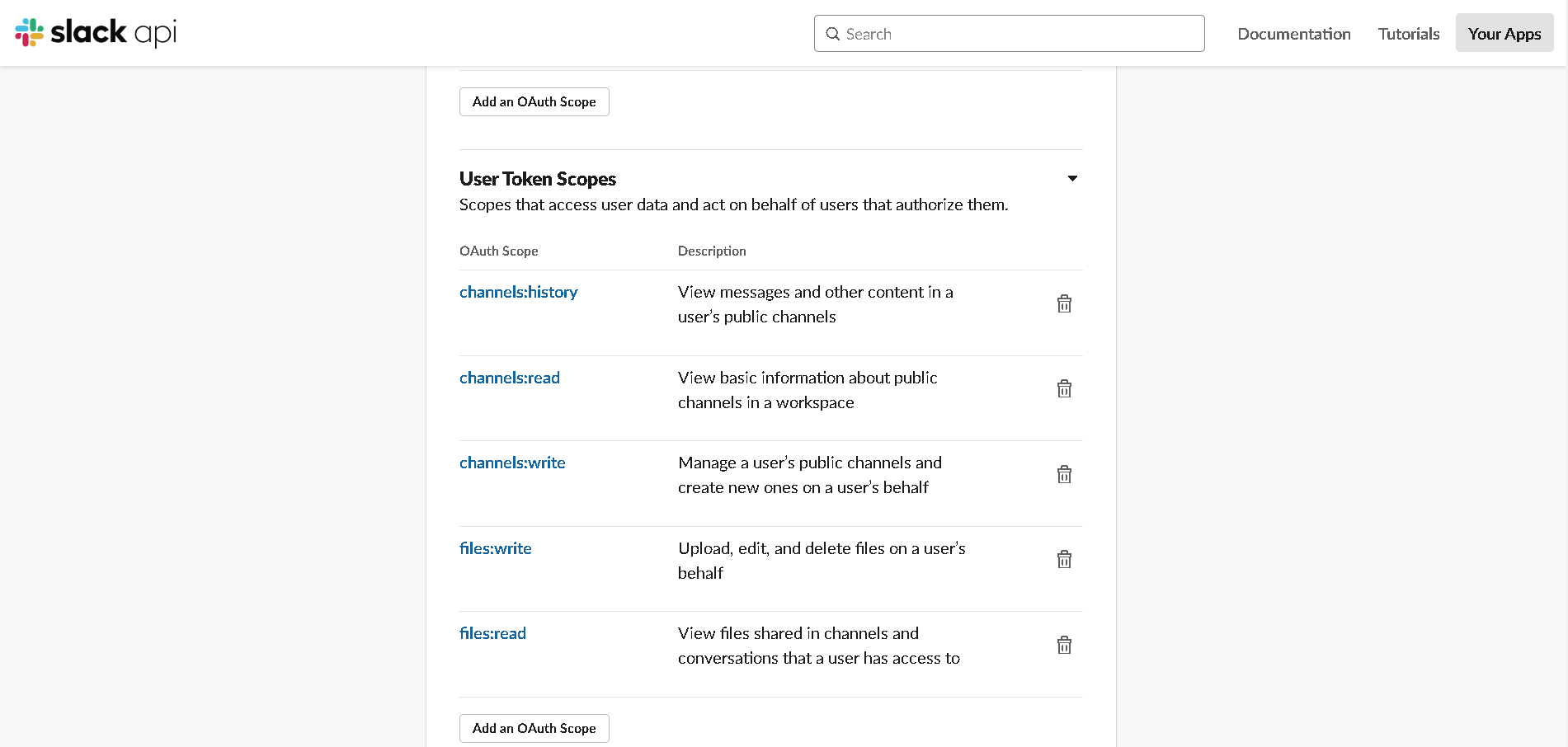Click the User Token Scopes heading
1568x747 pixels.
point(537,179)
